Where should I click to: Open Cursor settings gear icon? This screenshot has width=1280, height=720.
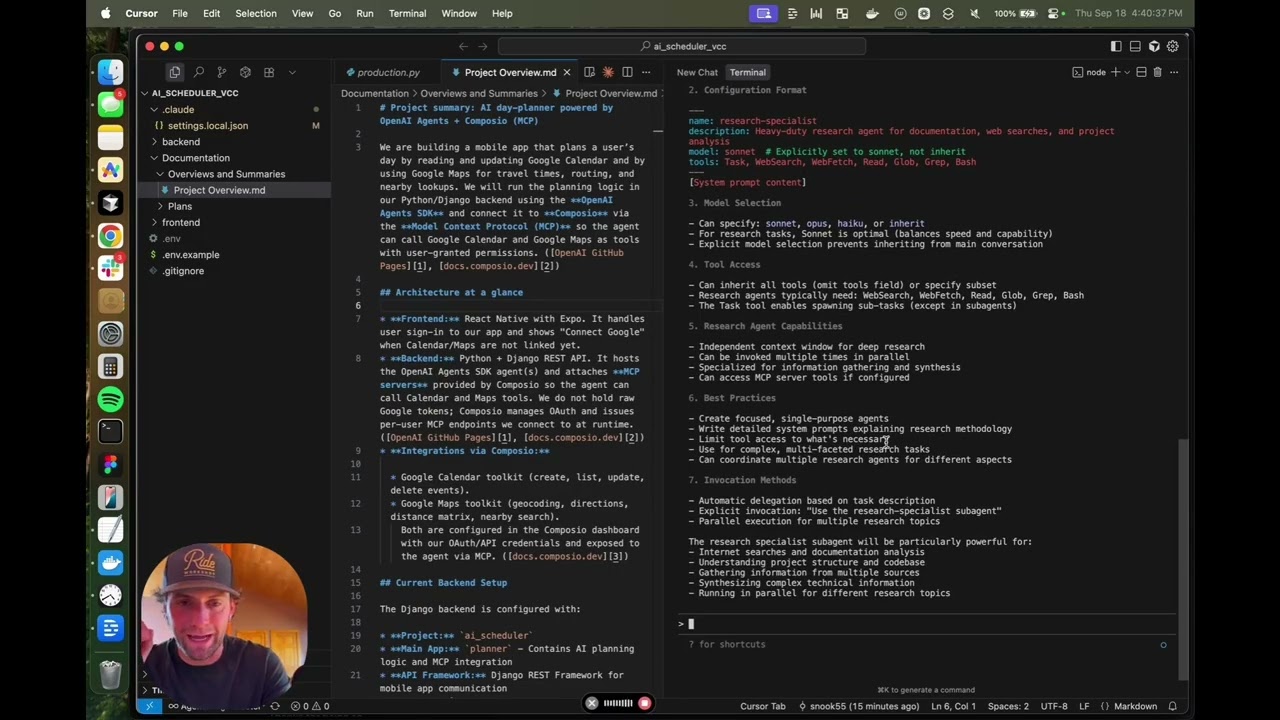pos(1173,46)
